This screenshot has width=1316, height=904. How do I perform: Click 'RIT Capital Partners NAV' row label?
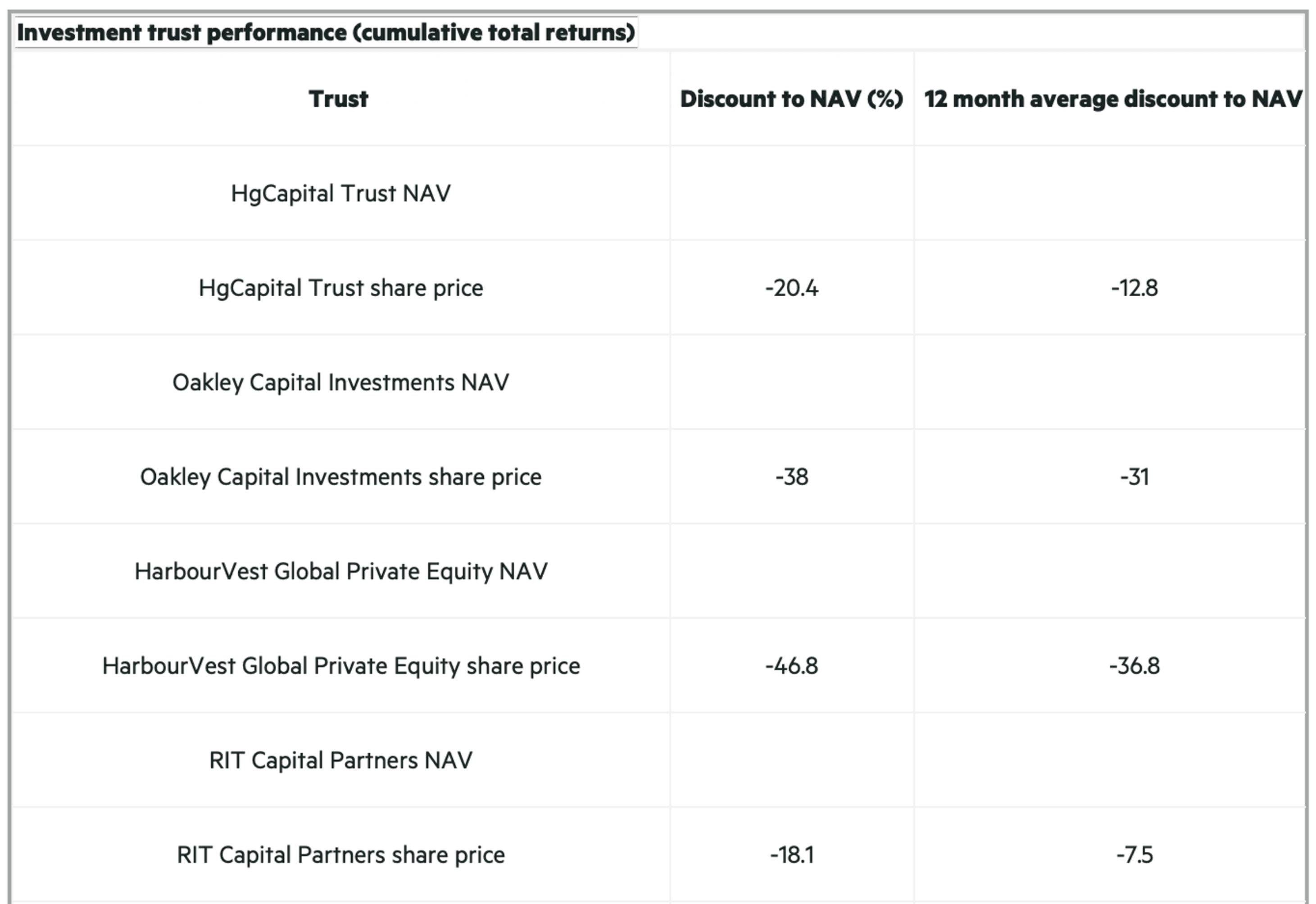(x=340, y=761)
